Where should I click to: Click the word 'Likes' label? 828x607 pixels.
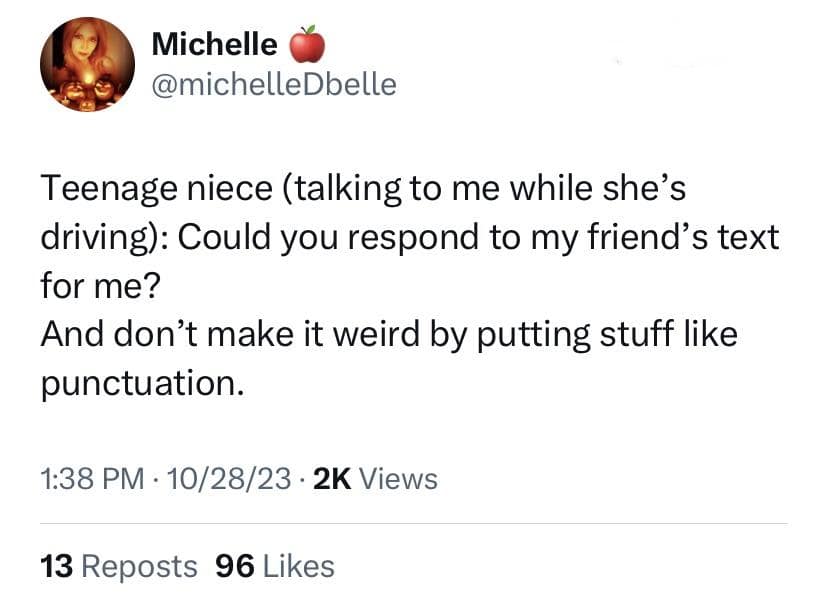pos(298,567)
